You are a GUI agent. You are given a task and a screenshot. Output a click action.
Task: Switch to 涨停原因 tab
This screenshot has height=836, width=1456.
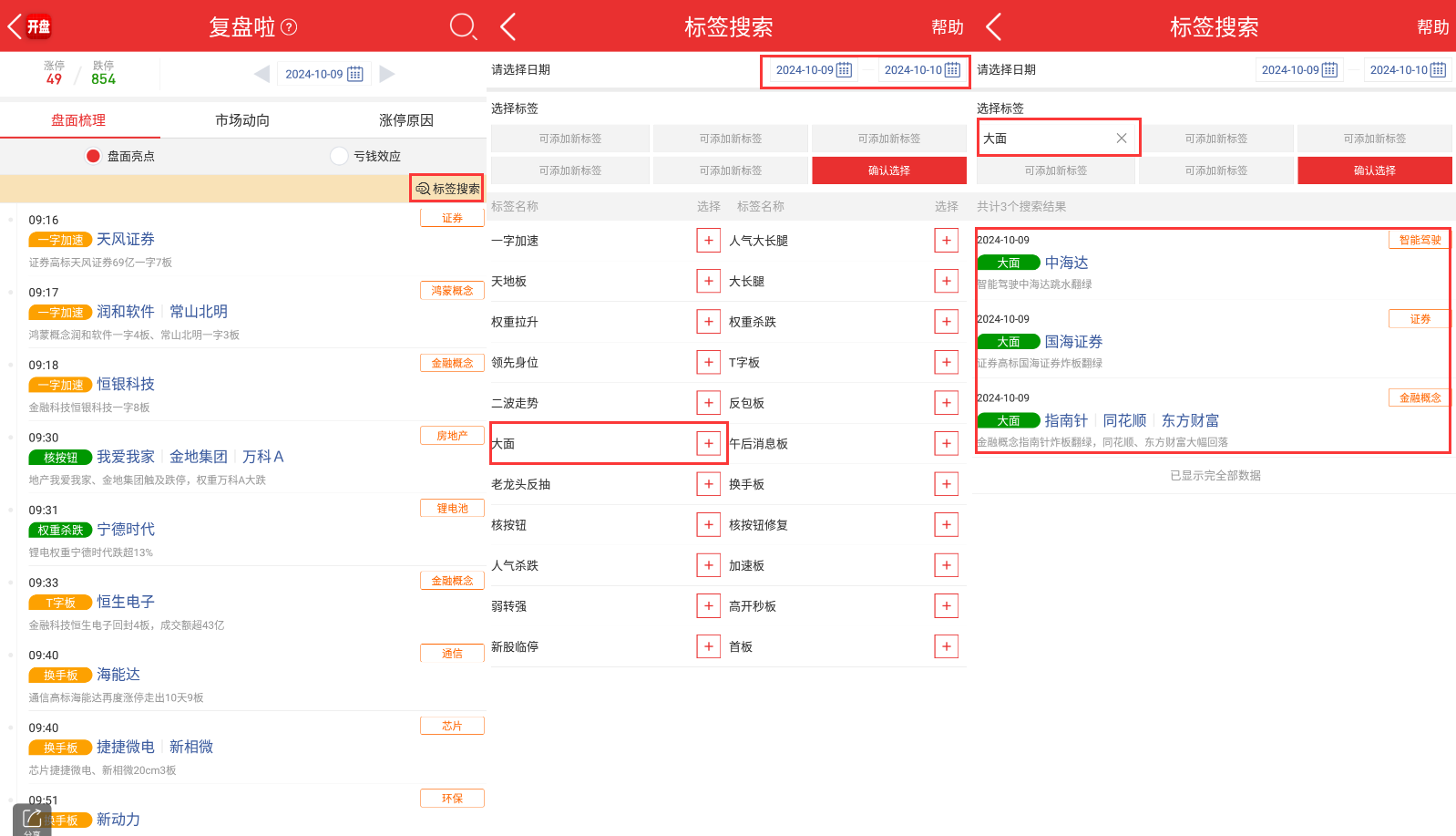(x=406, y=120)
